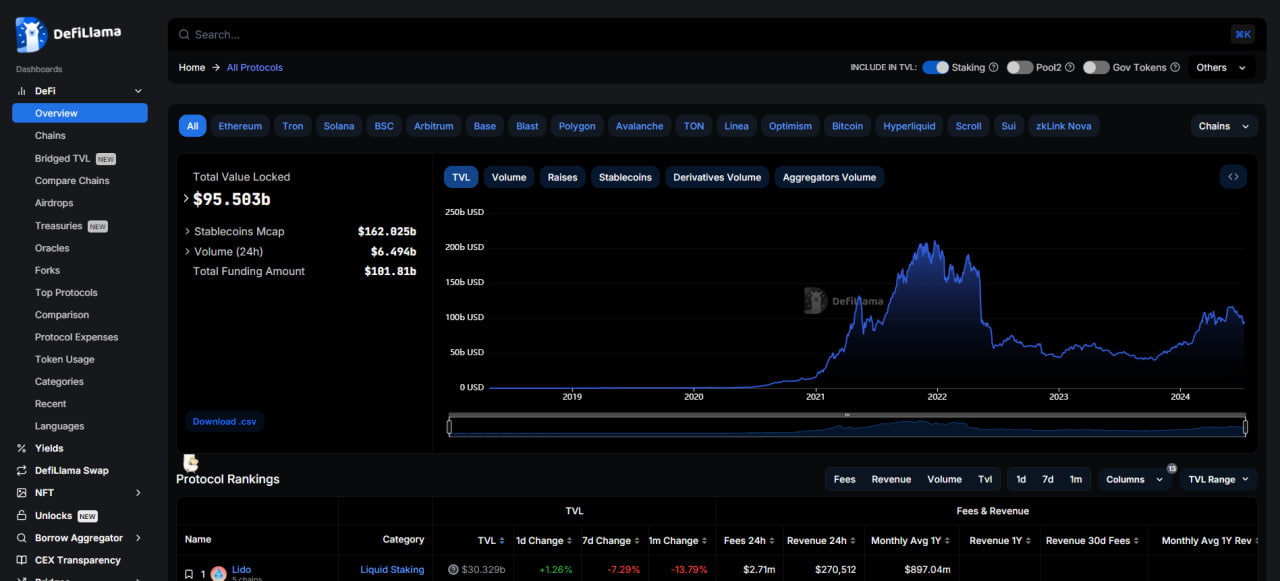Collapse the DeFi sidebar section

[138, 91]
